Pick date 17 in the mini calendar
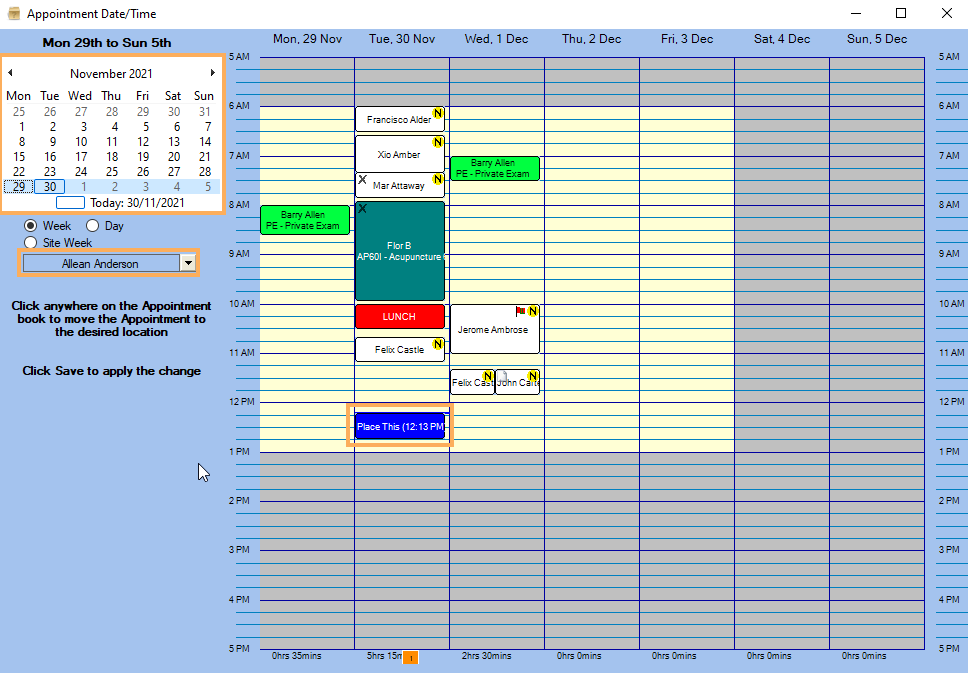This screenshot has height=673, width=968. 81,157
